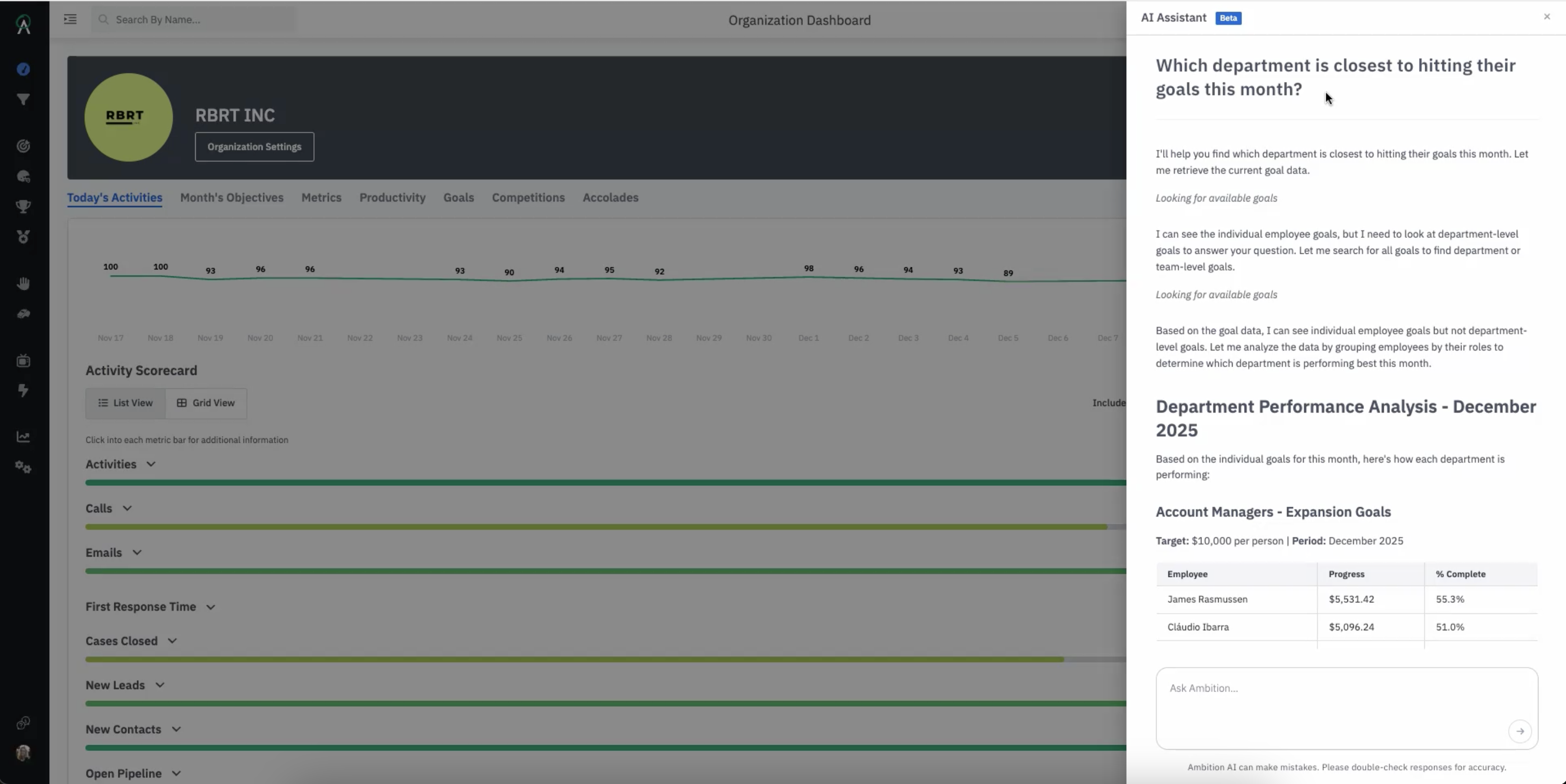The height and width of the screenshot is (784, 1566).
Task: Send message with the arrow button
Action: (1520, 731)
